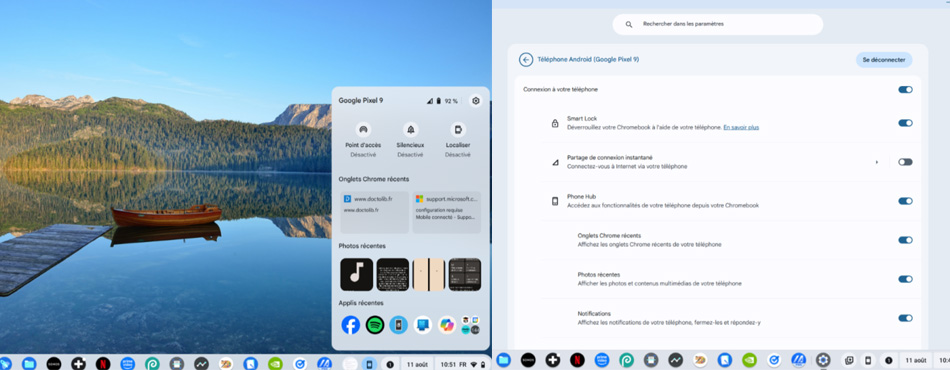
Task: Disable the Notifications toggle
Action: pyautogui.click(x=905, y=318)
